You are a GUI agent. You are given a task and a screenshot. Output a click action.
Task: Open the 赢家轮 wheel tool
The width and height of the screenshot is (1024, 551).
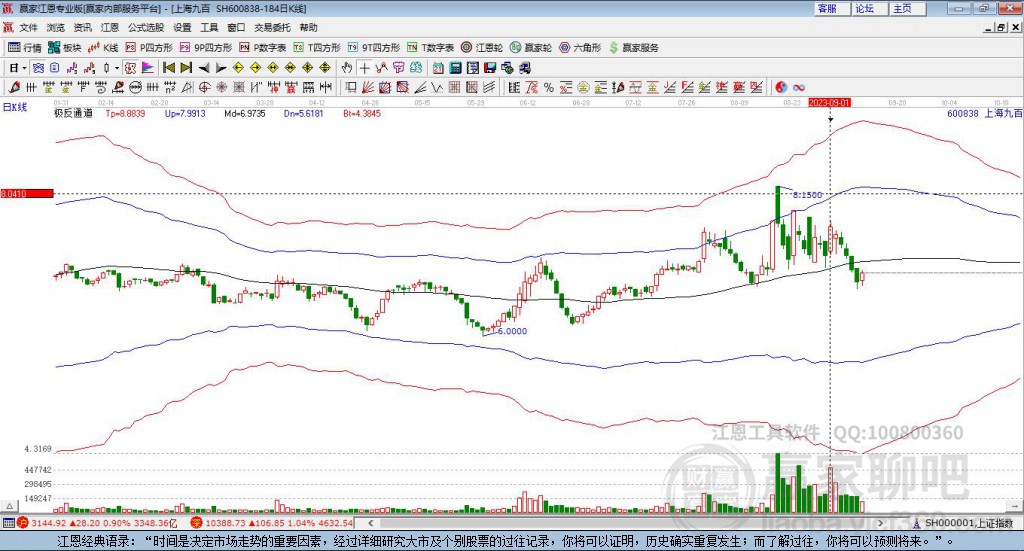point(531,48)
